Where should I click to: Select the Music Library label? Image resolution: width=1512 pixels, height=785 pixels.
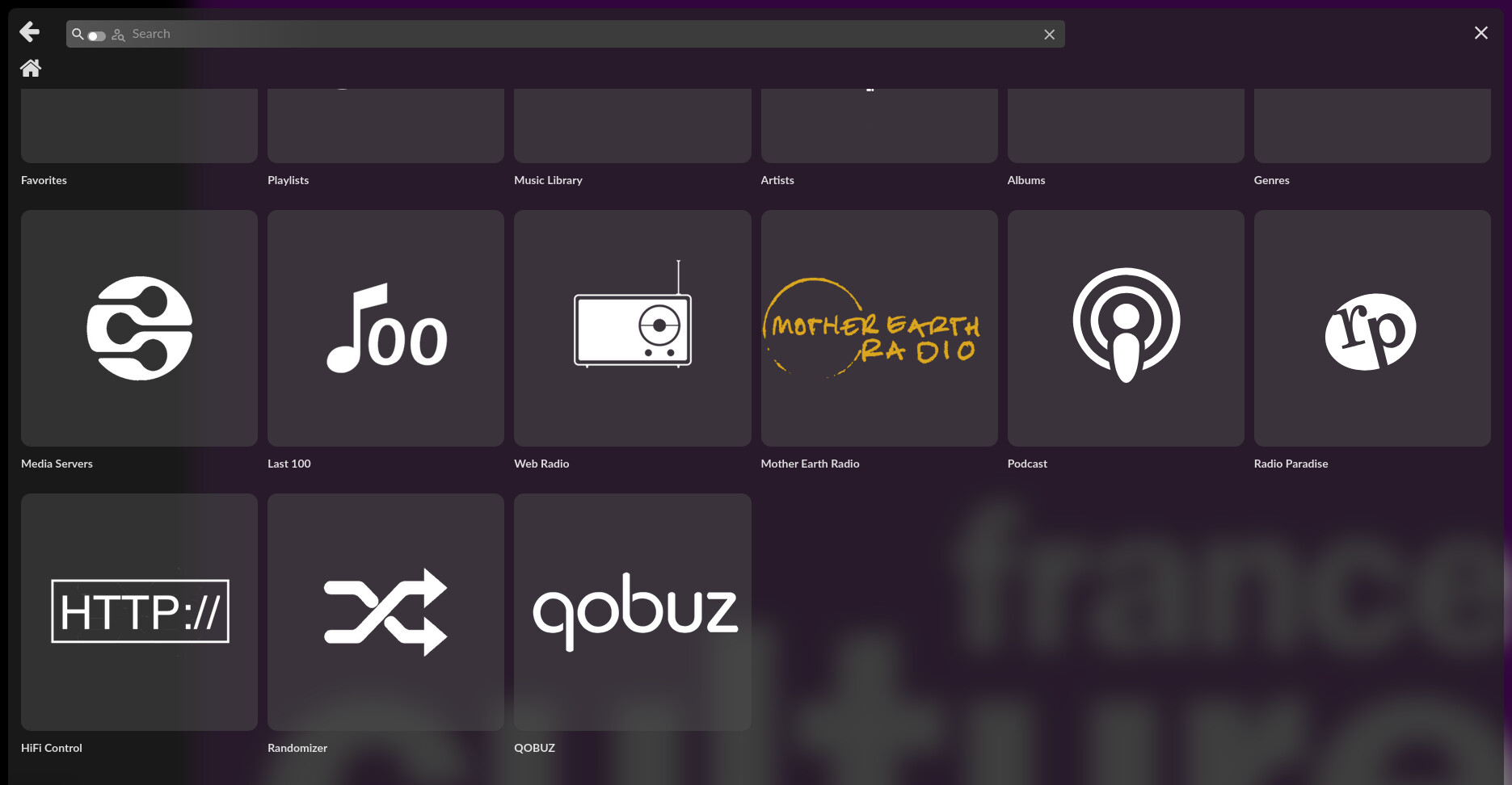[x=548, y=180]
